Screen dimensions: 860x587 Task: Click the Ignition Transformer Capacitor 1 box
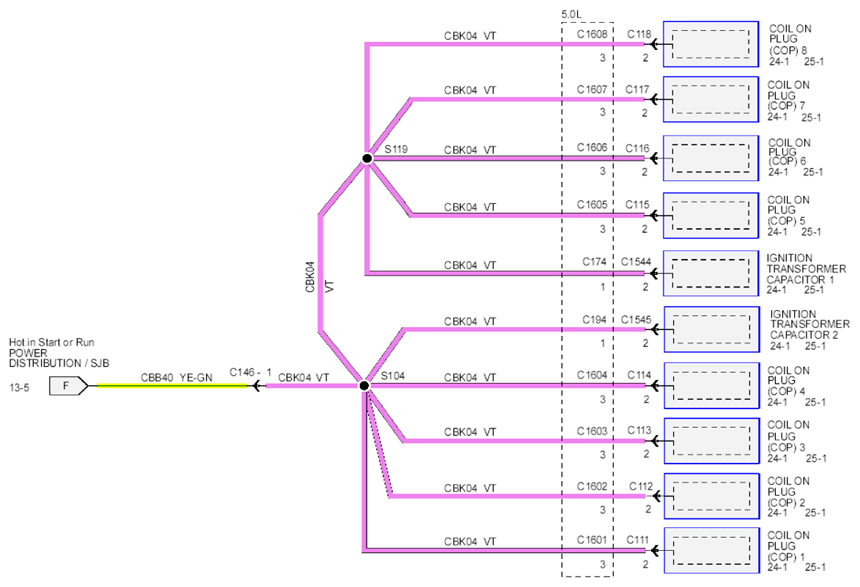(x=711, y=273)
